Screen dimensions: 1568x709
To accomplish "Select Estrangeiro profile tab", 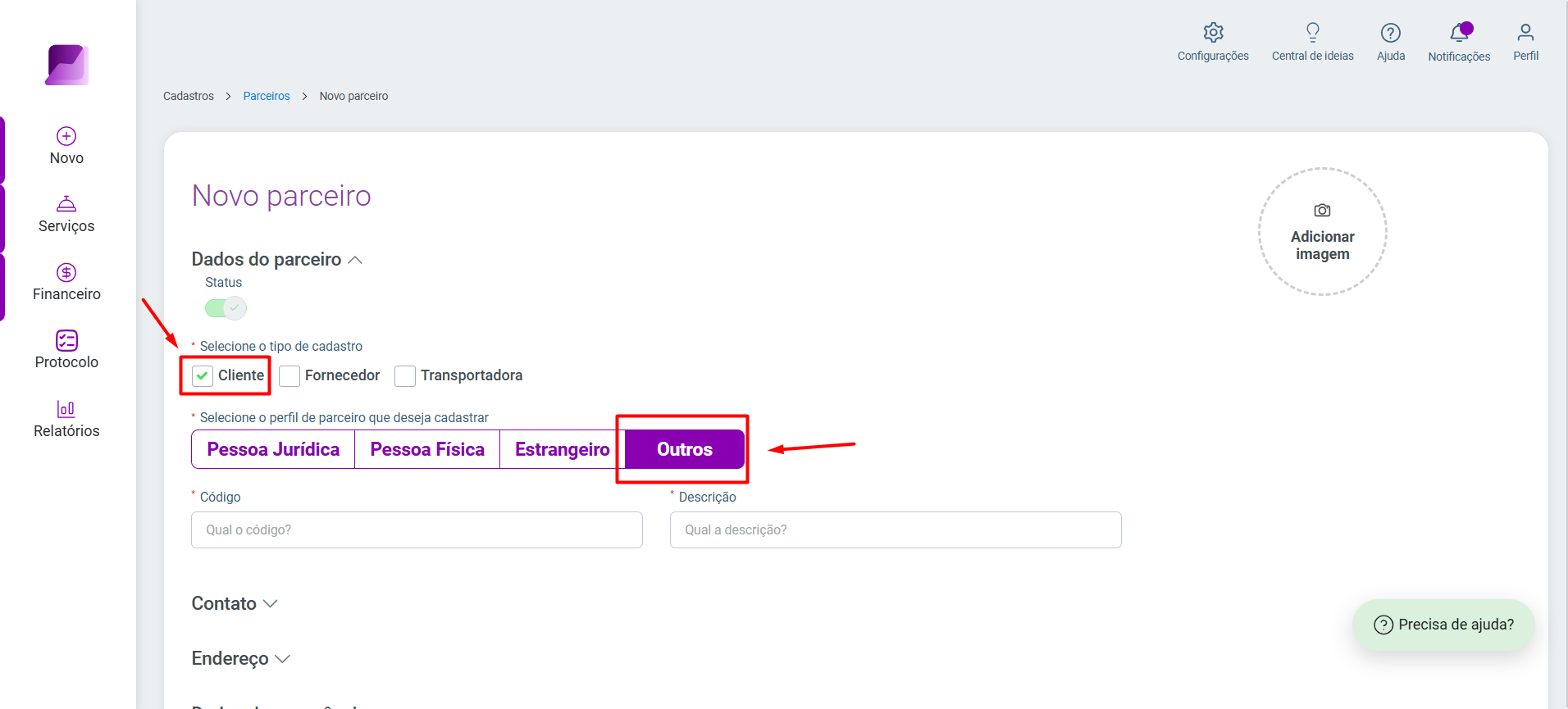I will tap(563, 449).
